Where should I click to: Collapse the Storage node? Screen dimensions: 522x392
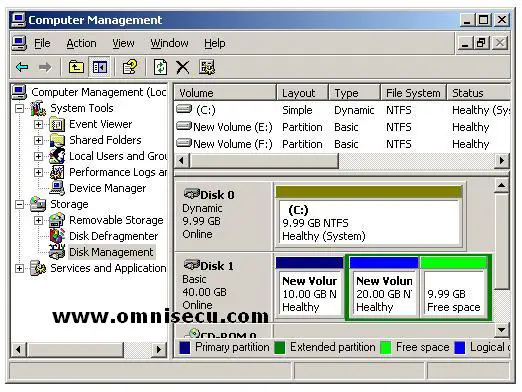click(19, 204)
